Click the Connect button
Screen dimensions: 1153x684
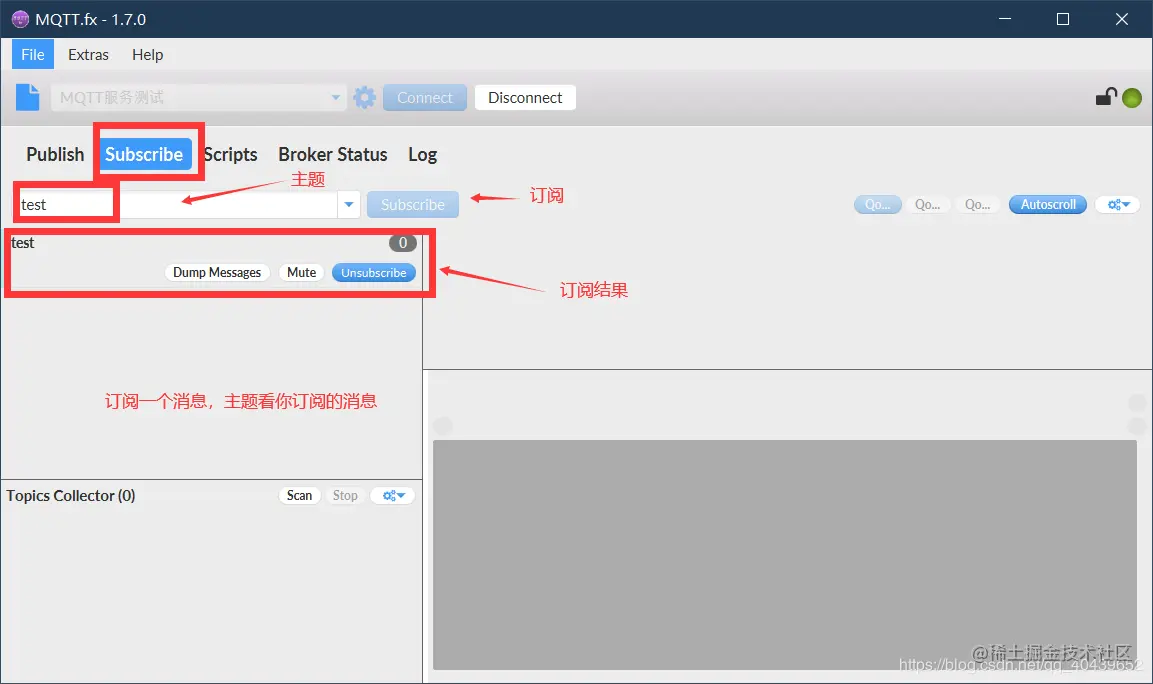tap(424, 98)
